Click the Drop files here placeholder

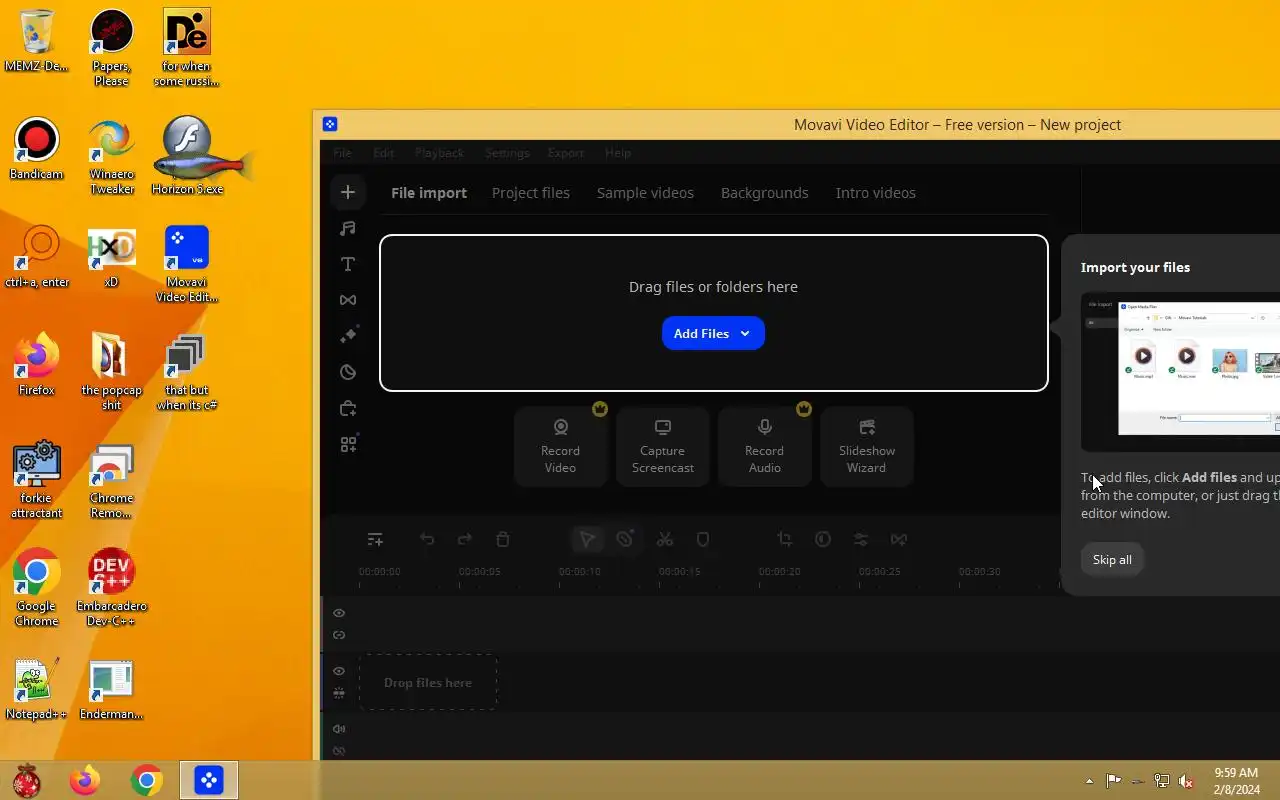pos(428,683)
